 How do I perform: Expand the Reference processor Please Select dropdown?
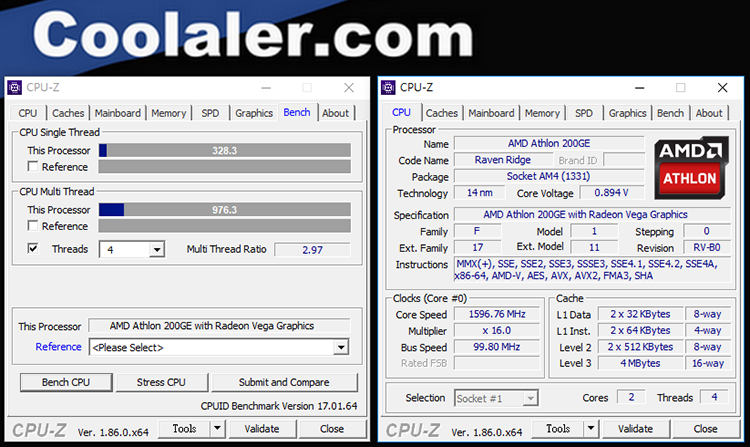pos(341,348)
